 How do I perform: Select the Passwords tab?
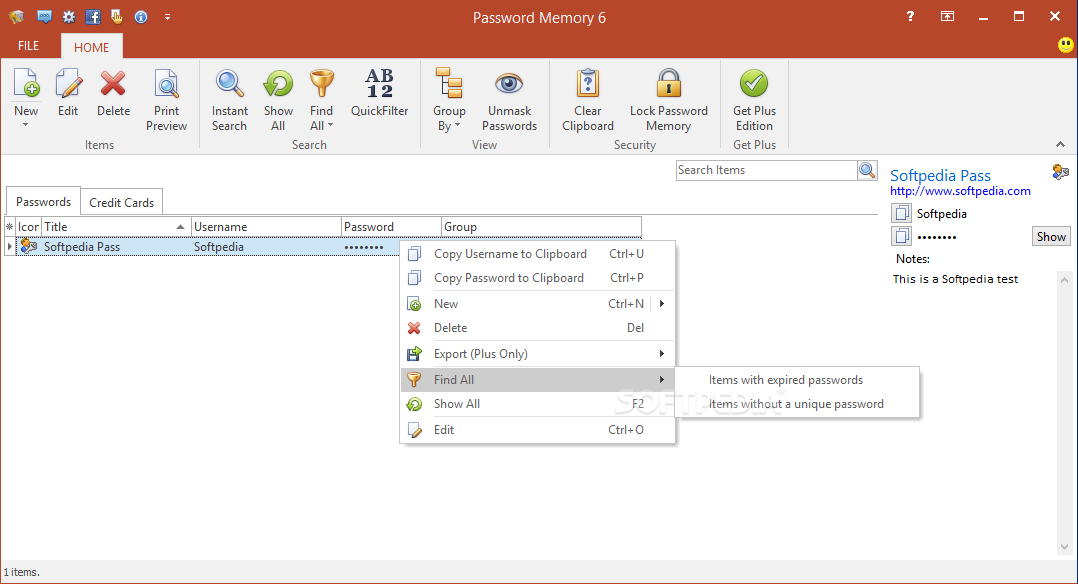(43, 202)
